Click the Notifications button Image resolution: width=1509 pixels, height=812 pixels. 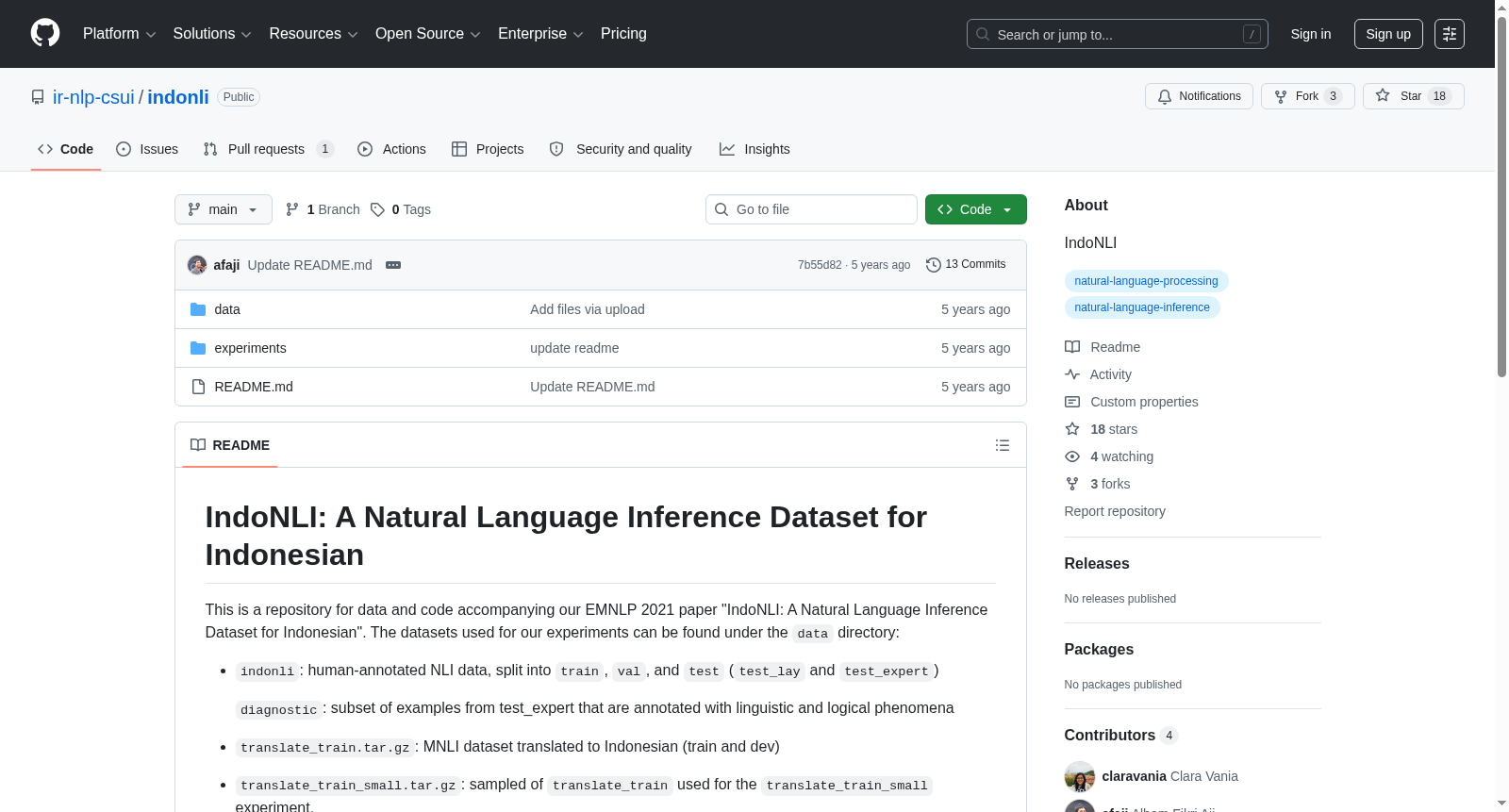pyautogui.click(x=1199, y=96)
